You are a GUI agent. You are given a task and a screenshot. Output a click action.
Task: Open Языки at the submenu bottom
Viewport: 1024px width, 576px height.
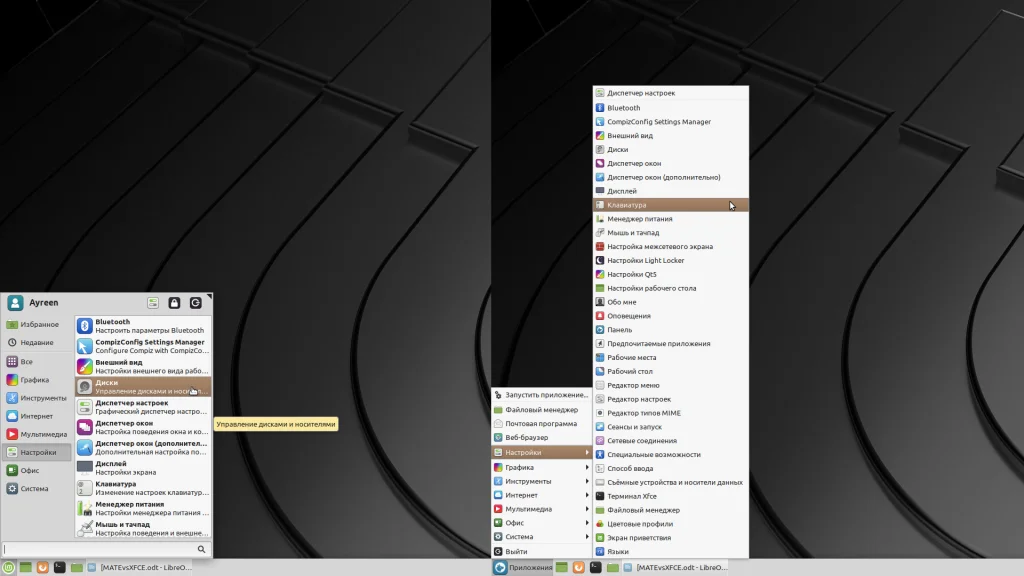point(671,552)
